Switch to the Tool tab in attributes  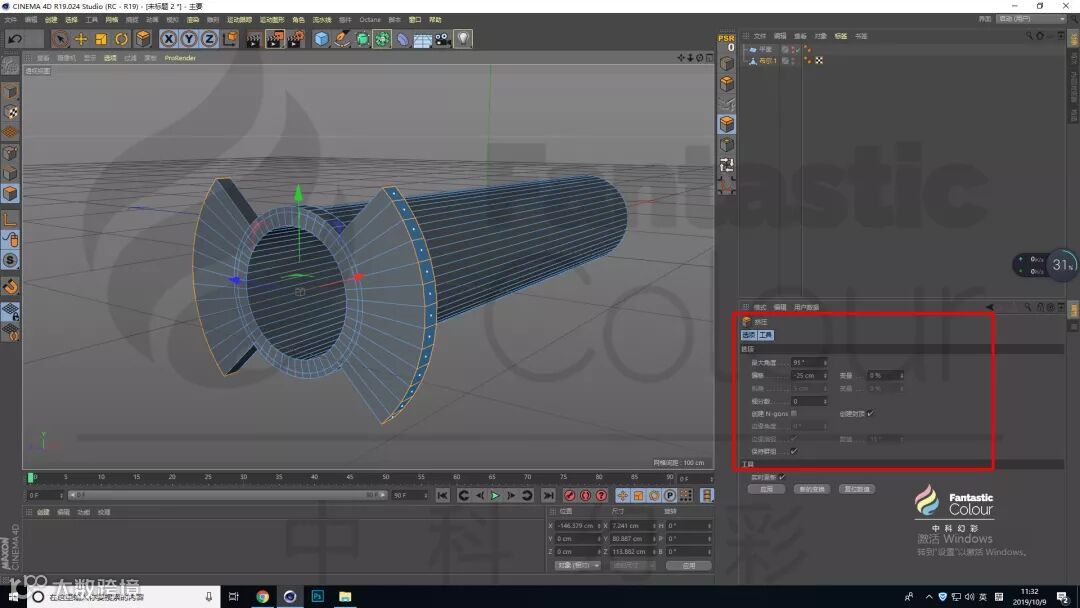766,335
